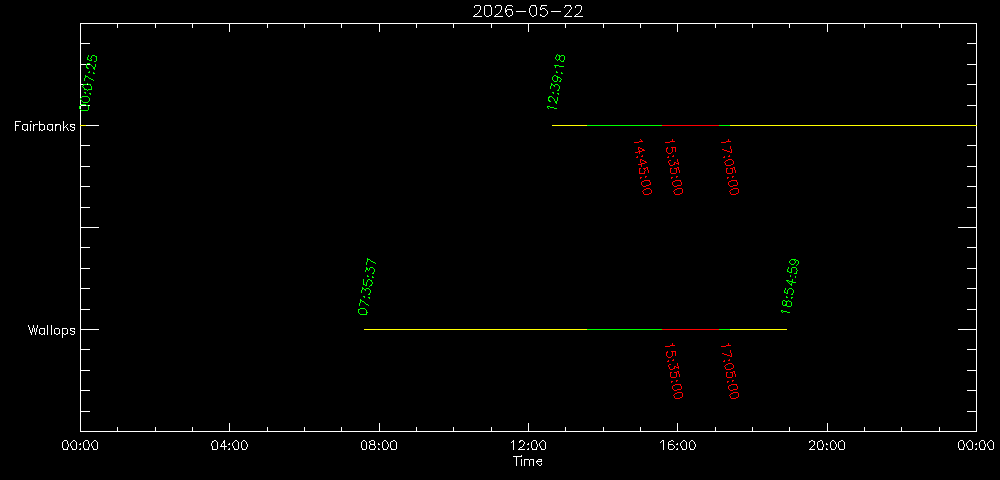Screen dimensions: 1000x480
Task: Click the Fairbanks white coverage line
Action: pos(800,125)
